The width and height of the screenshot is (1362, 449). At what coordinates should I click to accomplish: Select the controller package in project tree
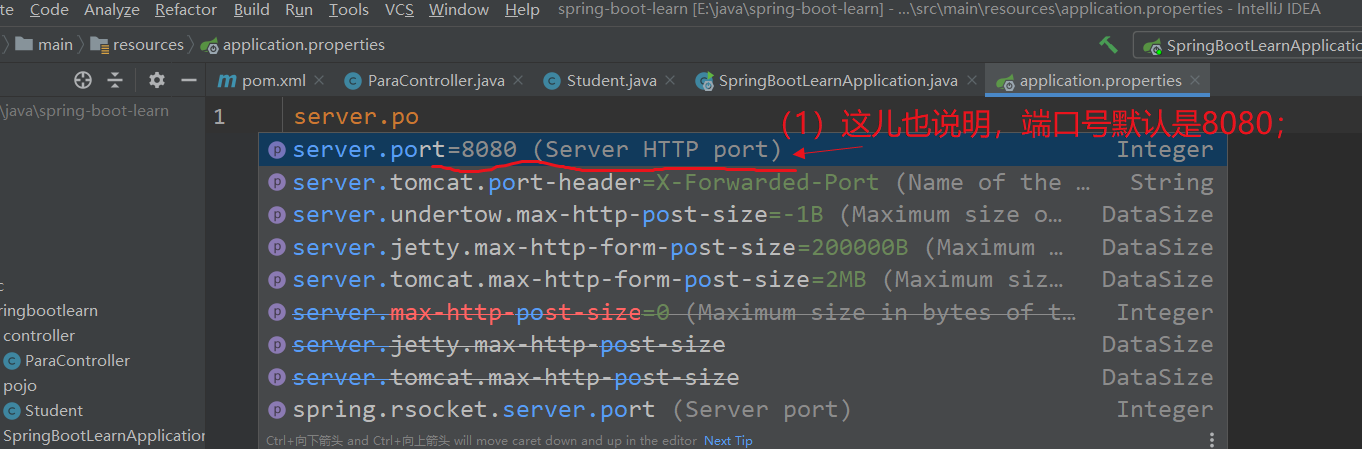39,336
